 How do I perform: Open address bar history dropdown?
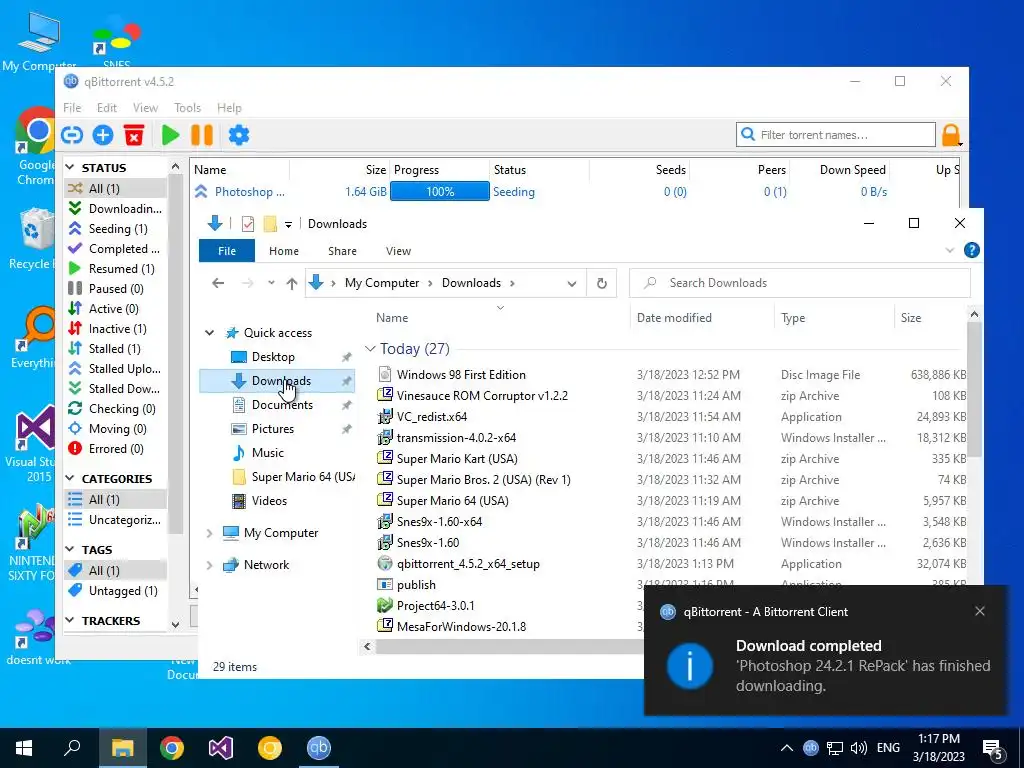572,283
